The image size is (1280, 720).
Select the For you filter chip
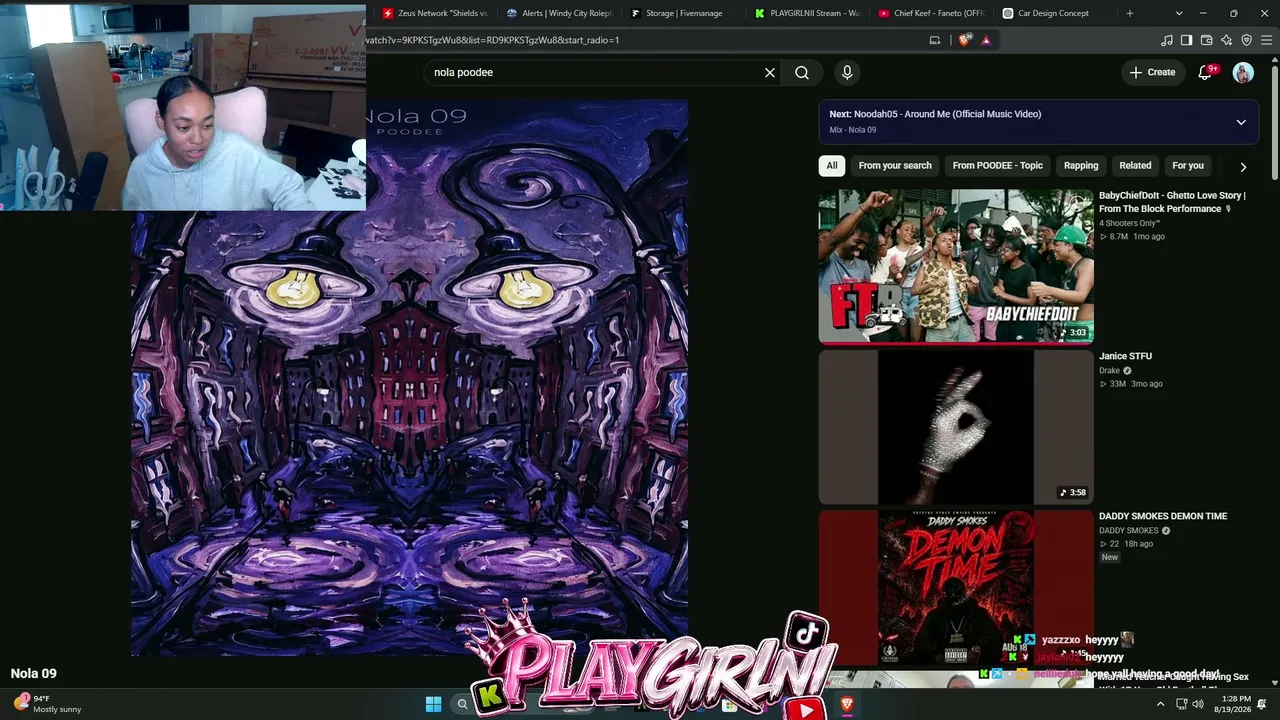tap(1188, 166)
